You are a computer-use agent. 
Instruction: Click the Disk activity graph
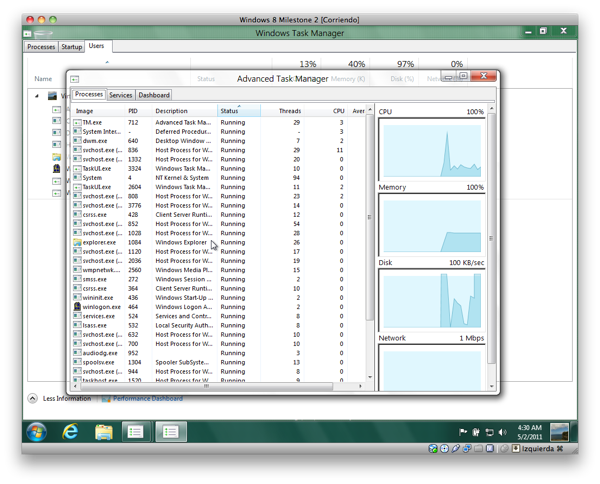[x=432, y=301]
